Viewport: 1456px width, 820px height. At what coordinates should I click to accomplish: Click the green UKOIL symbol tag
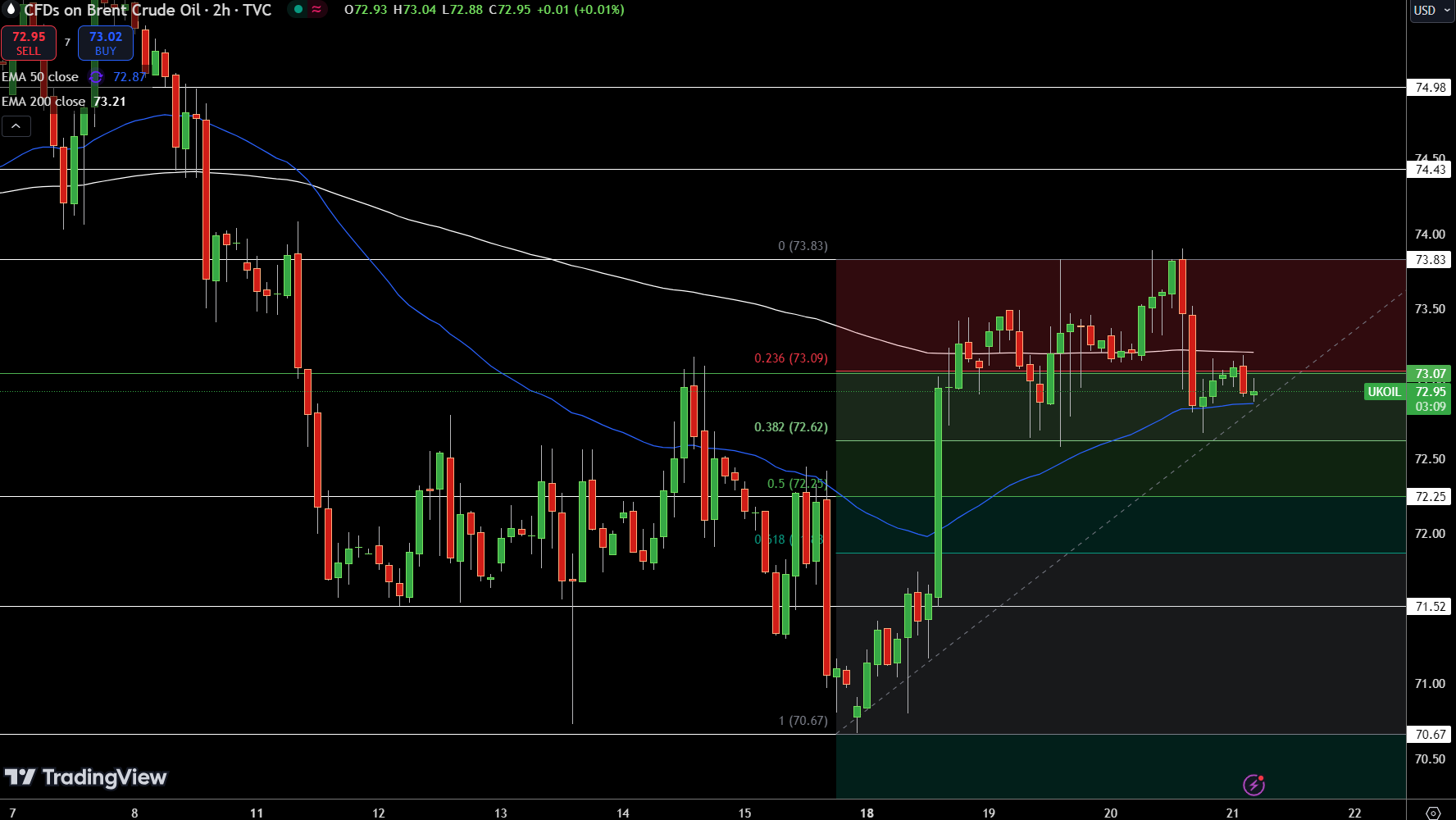pyautogui.click(x=1384, y=392)
